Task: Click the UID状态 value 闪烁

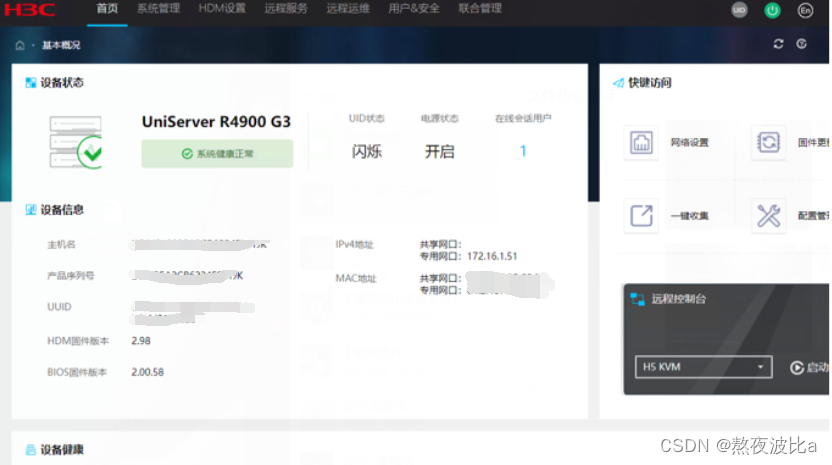Action: click(x=367, y=151)
